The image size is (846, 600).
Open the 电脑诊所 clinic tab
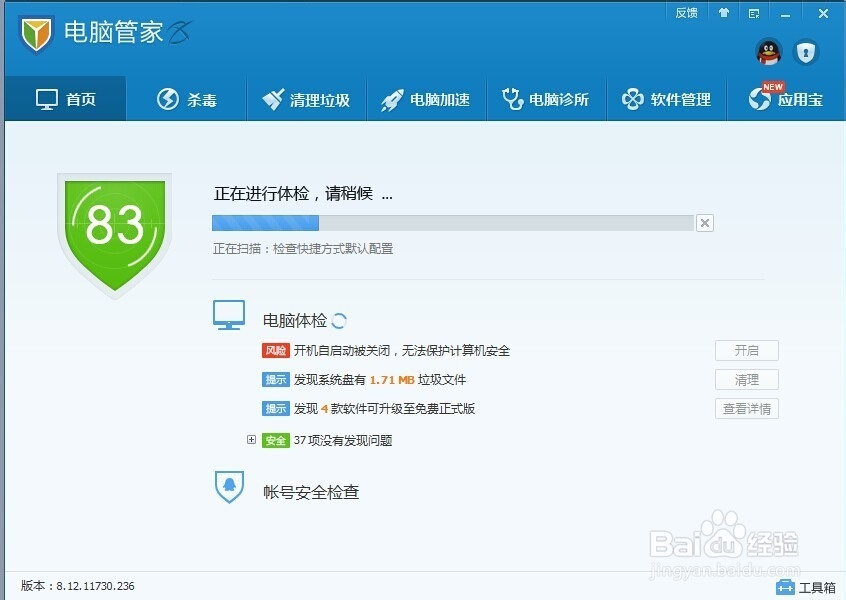coord(546,99)
